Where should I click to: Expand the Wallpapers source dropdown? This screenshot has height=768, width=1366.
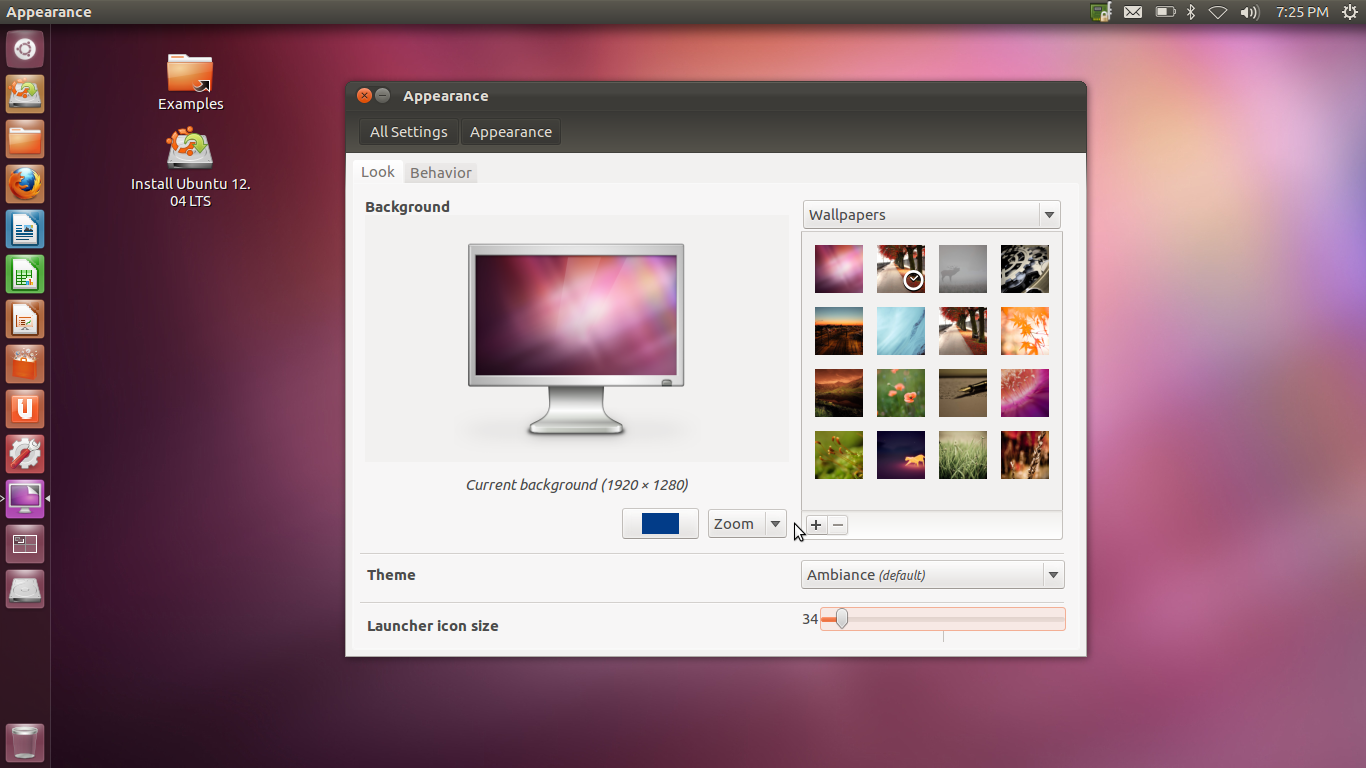pyautogui.click(x=931, y=215)
